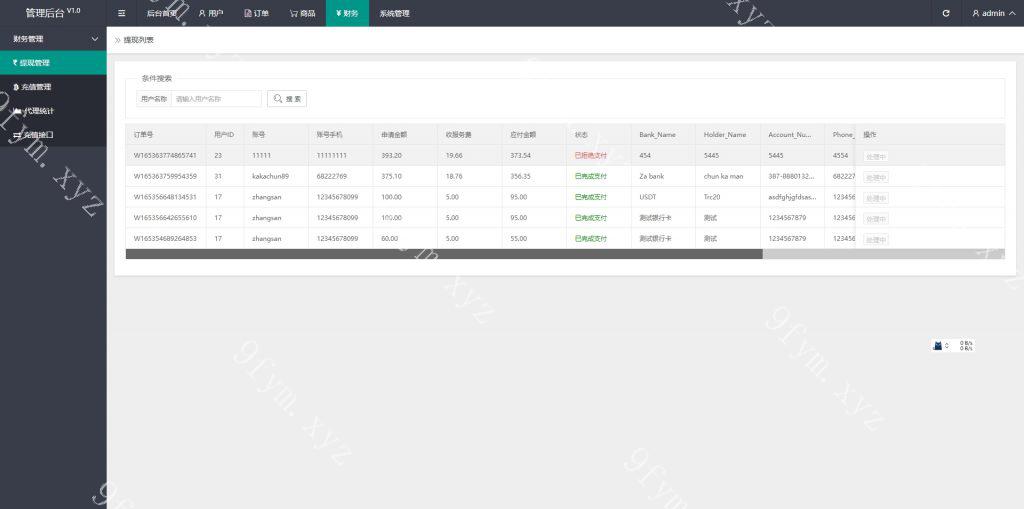Click order number W165363759954359
The width and height of the screenshot is (1024, 509).
[x=165, y=176]
